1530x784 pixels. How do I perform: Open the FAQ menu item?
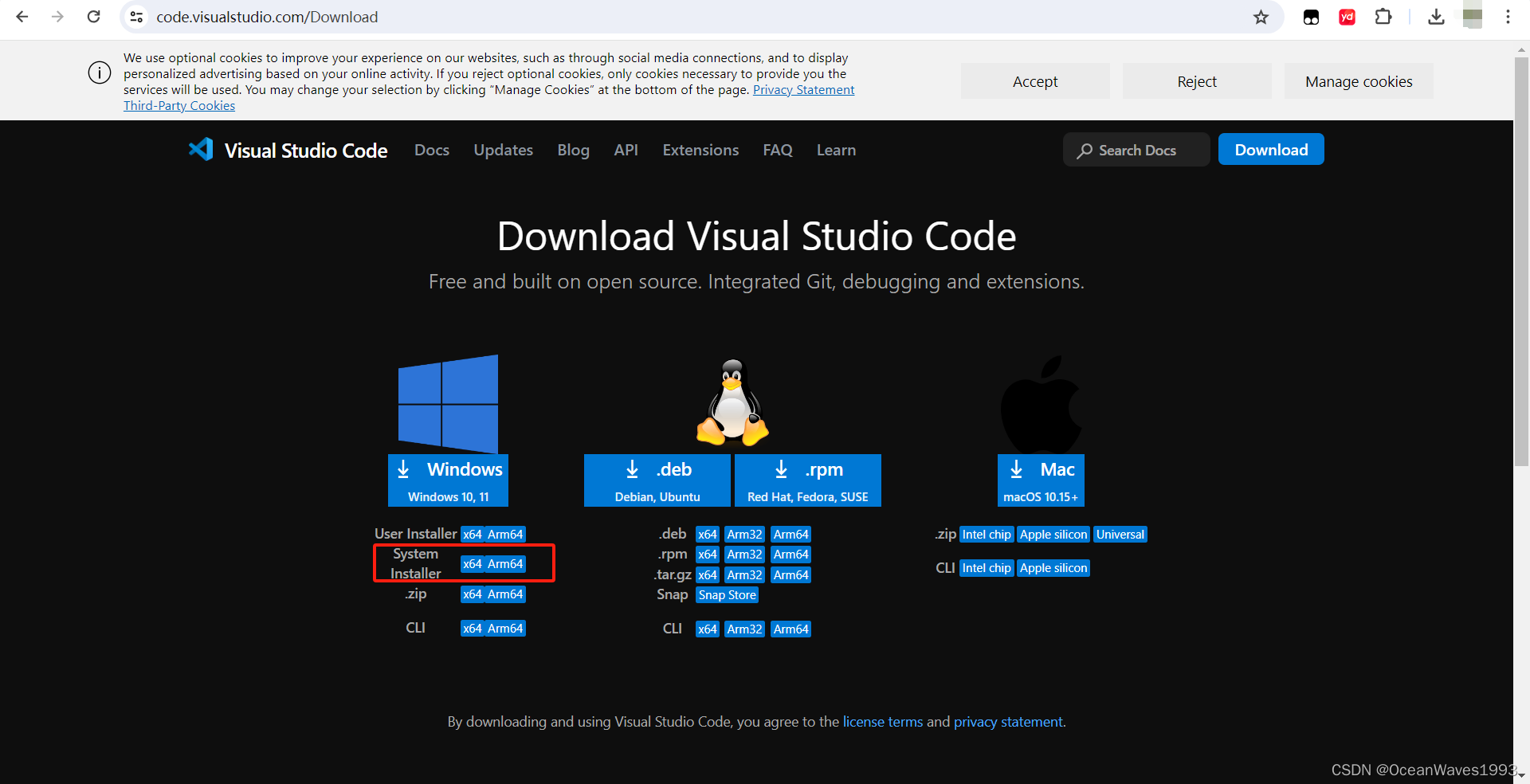[778, 150]
